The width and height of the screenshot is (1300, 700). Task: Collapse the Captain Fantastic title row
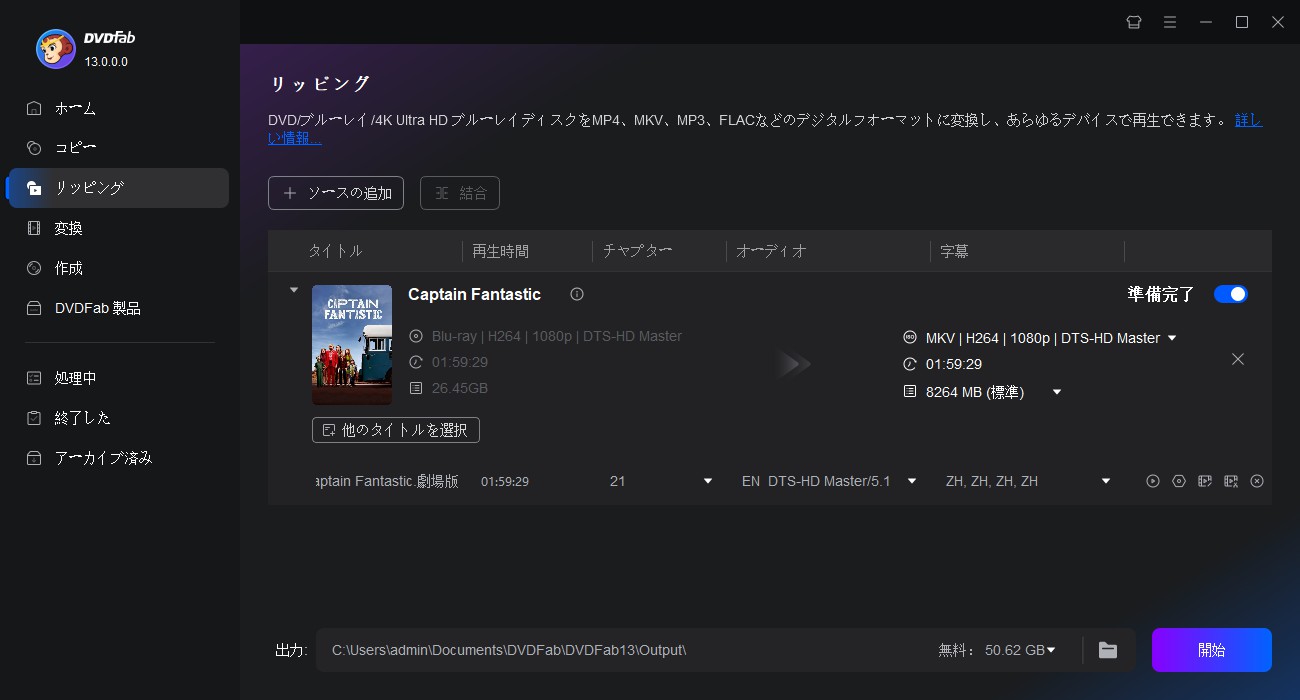[x=293, y=290]
